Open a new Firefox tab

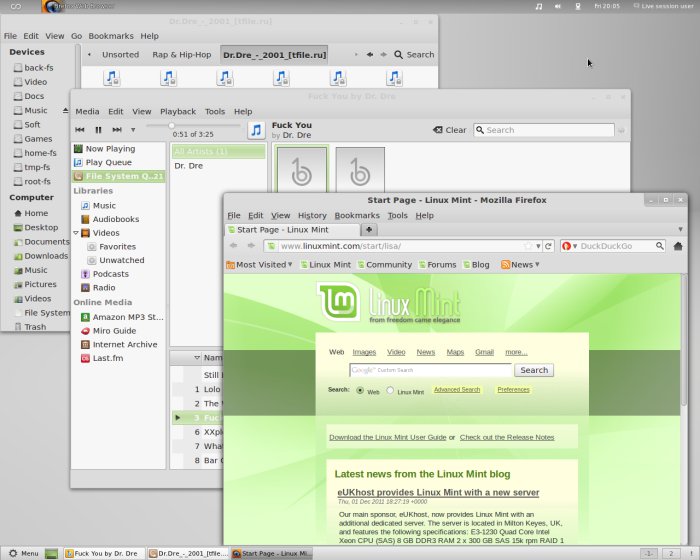coord(369,230)
